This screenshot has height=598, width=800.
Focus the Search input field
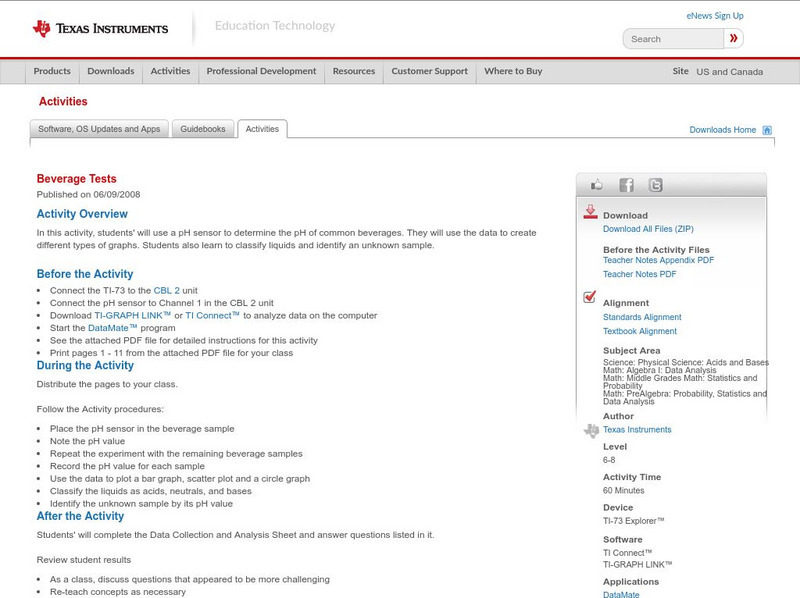673,39
